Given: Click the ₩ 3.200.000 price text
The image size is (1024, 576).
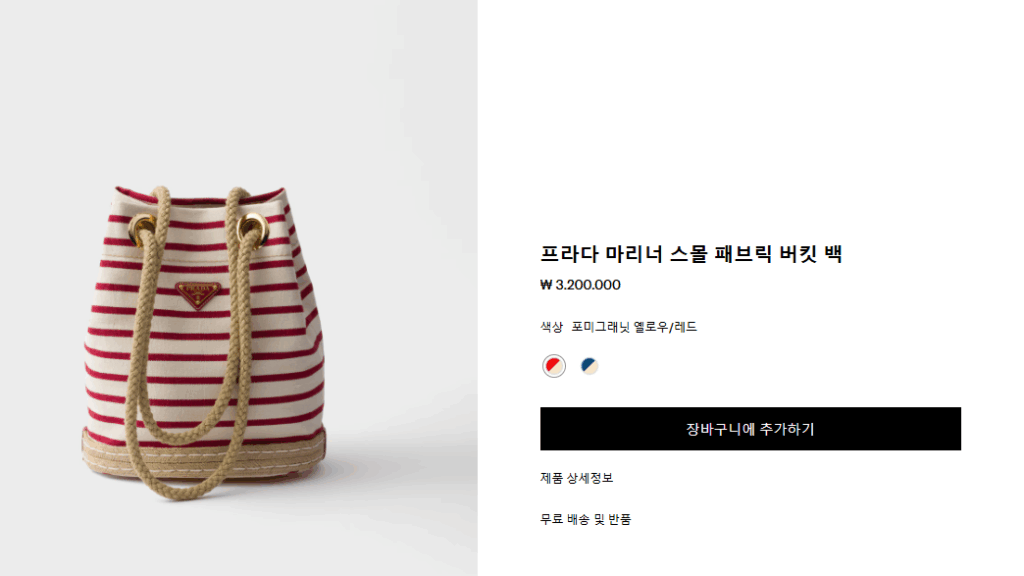Looking at the screenshot, I should point(581,285).
